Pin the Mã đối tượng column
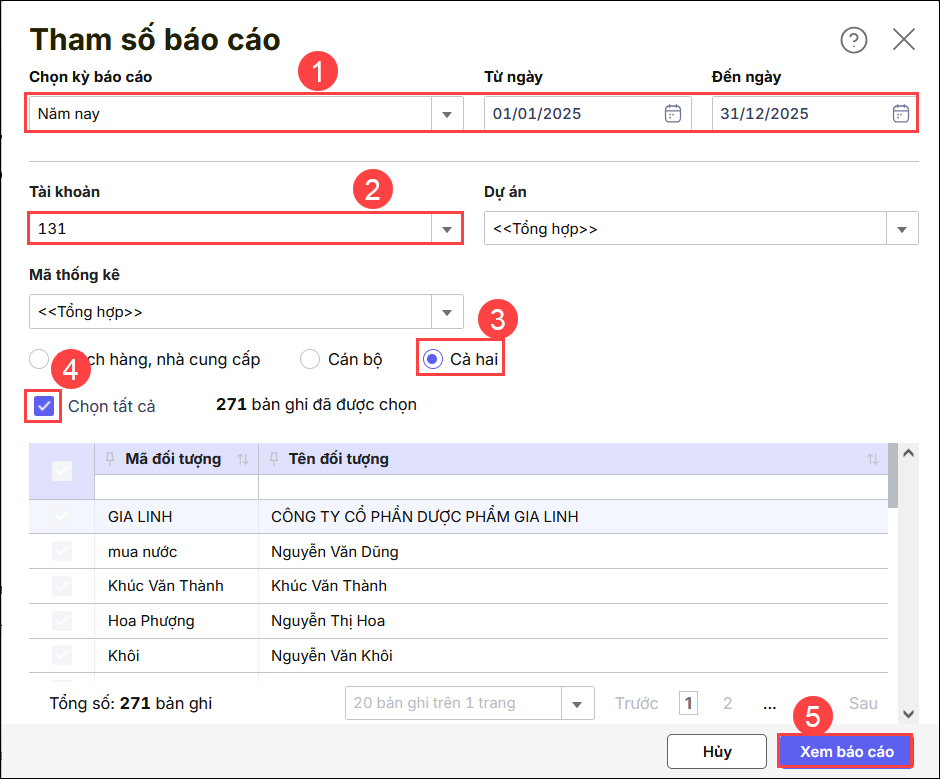 [x=110, y=459]
